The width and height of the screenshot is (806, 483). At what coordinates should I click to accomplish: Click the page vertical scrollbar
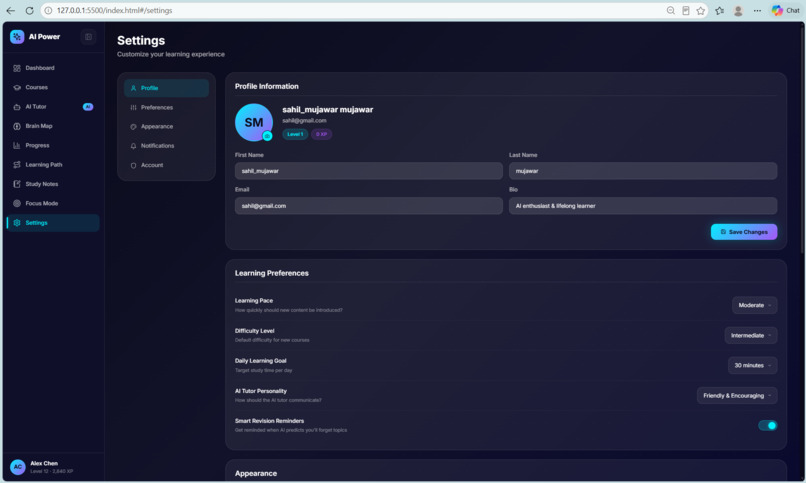click(x=803, y=139)
